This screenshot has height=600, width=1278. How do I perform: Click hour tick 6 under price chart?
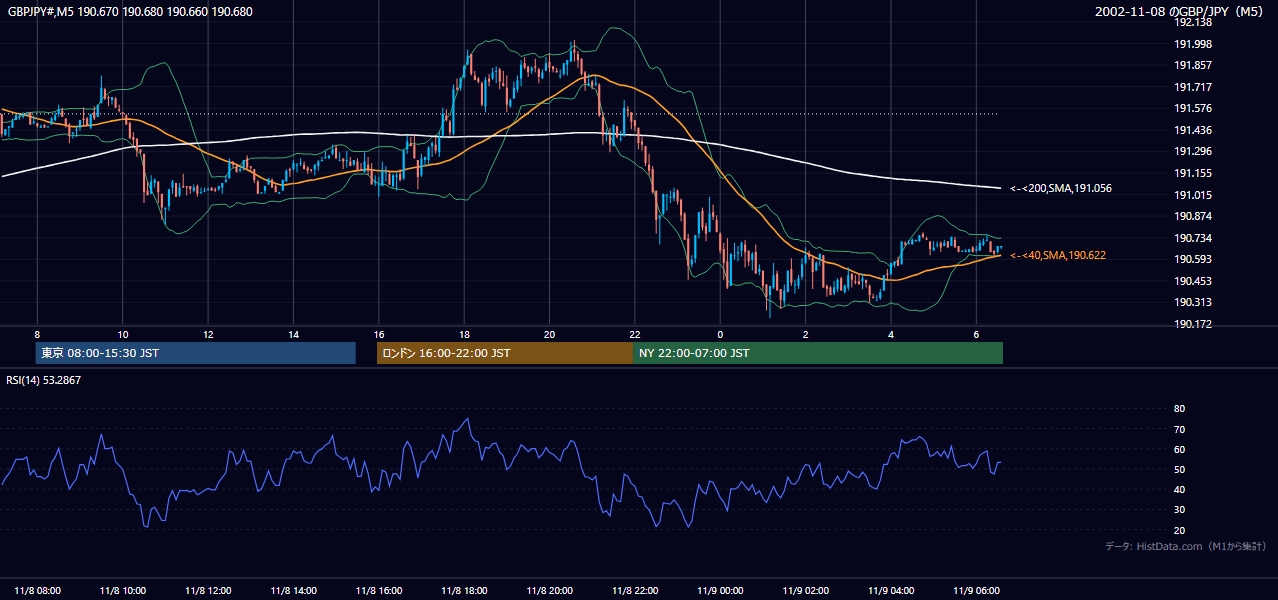coord(976,334)
